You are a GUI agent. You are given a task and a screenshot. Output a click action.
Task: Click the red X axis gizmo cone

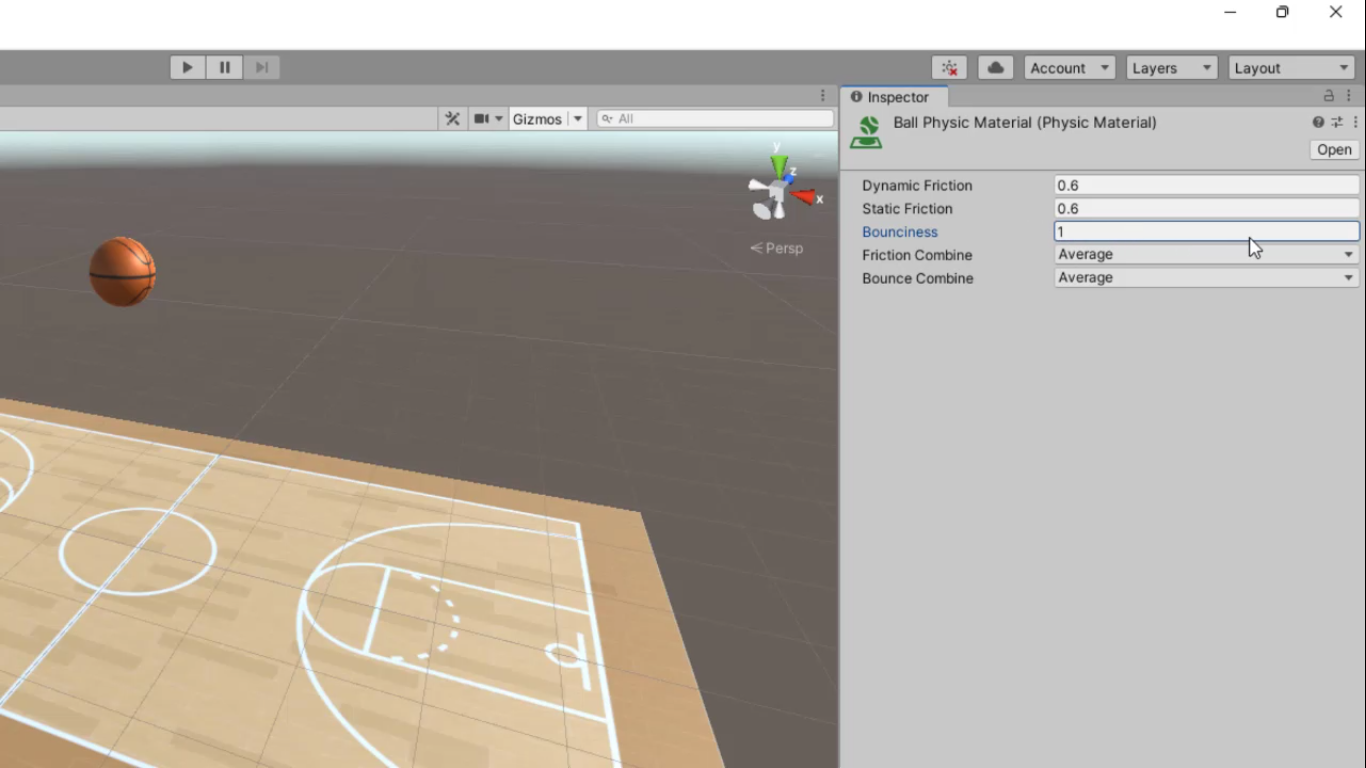click(803, 197)
